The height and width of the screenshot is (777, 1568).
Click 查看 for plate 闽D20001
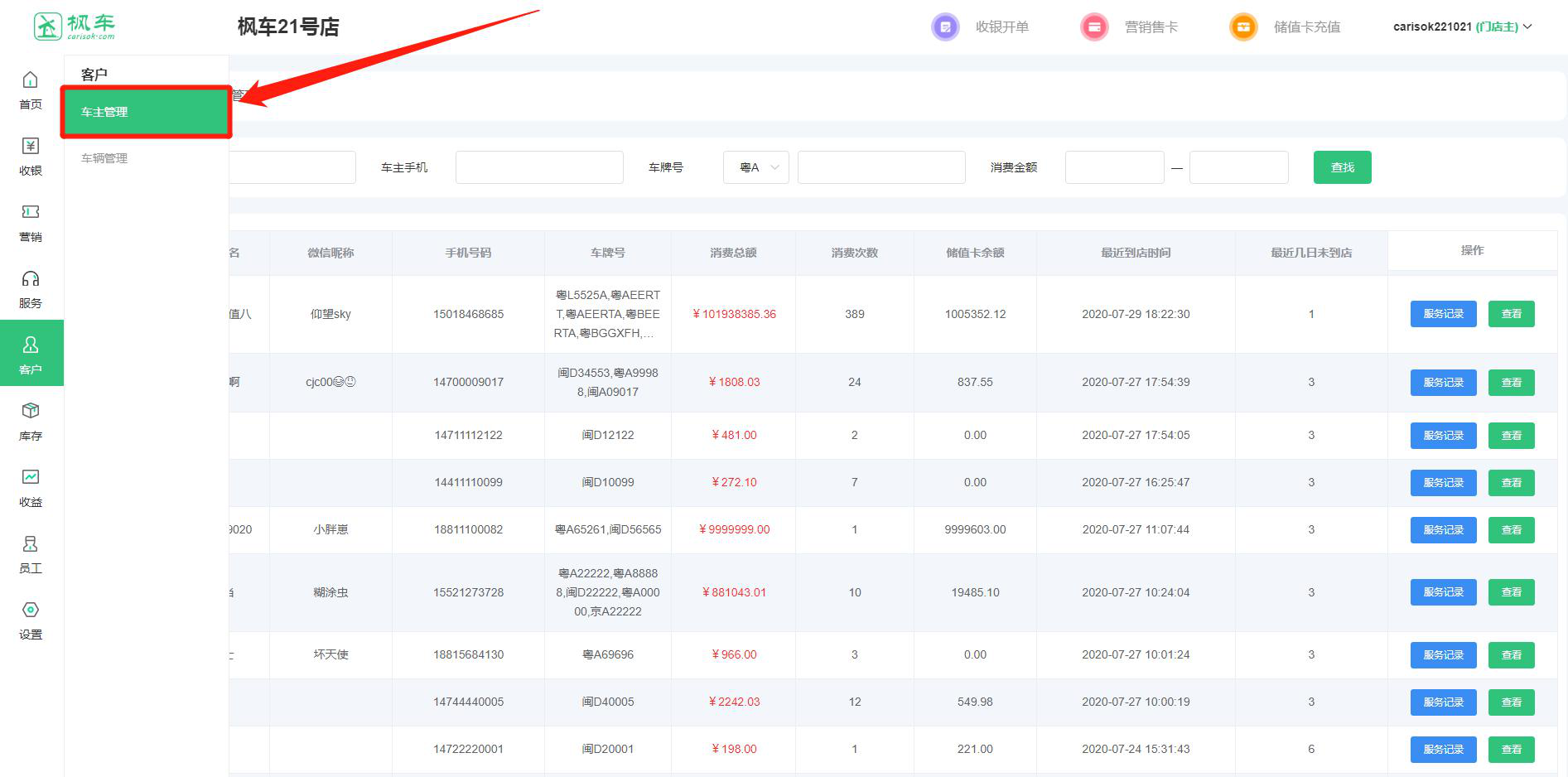1511,750
